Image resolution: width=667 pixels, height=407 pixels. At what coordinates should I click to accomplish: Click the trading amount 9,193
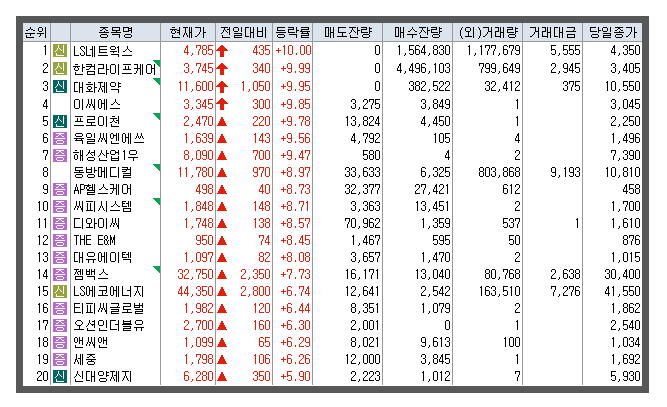565,172
